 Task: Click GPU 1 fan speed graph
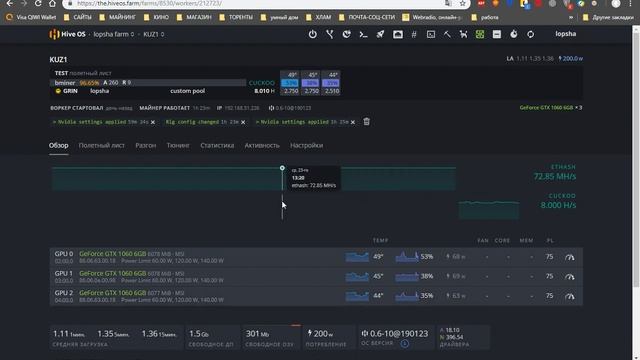(x=407, y=276)
